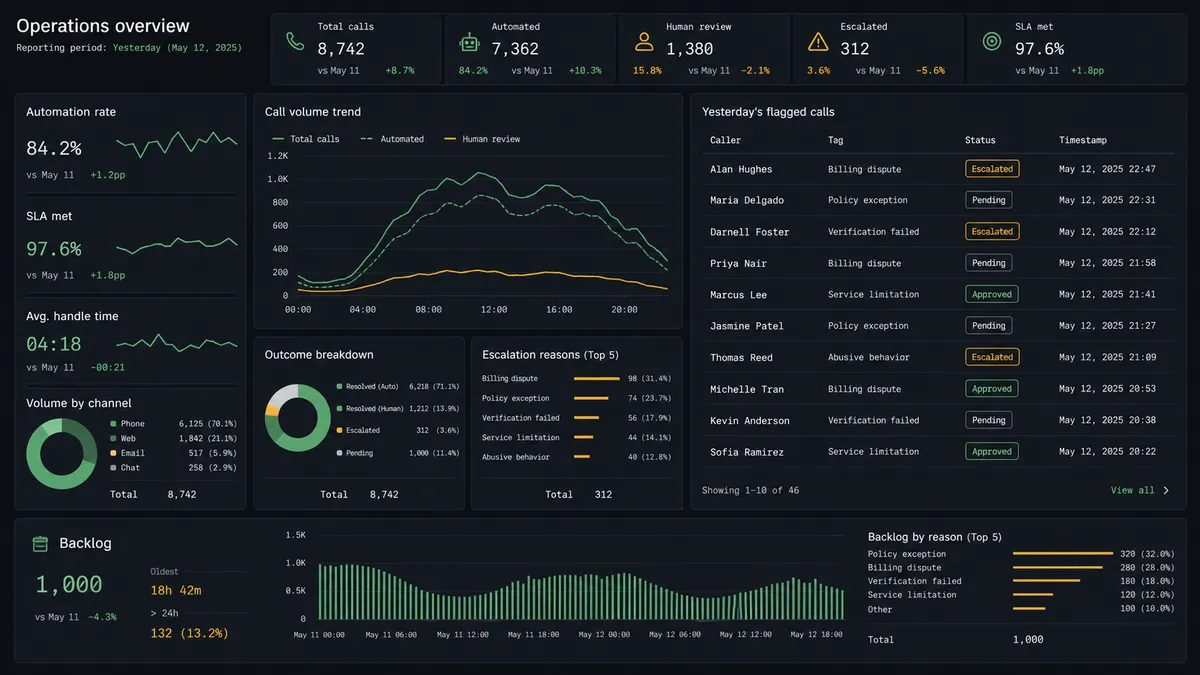Click the oldest backlog value 18h 42m
Image resolution: width=1200 pixels, height=675 pixels.
[176, 590]
